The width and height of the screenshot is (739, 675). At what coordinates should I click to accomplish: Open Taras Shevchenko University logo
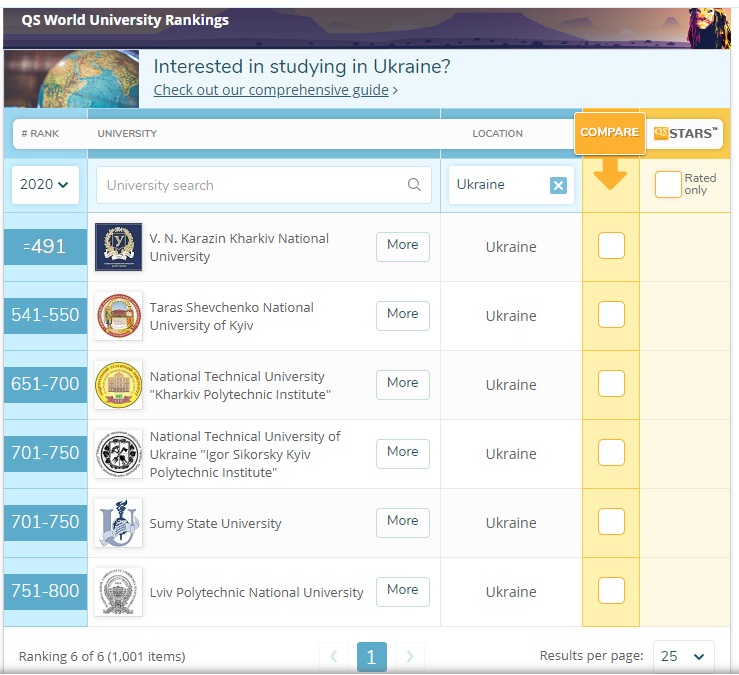(118, 315)
